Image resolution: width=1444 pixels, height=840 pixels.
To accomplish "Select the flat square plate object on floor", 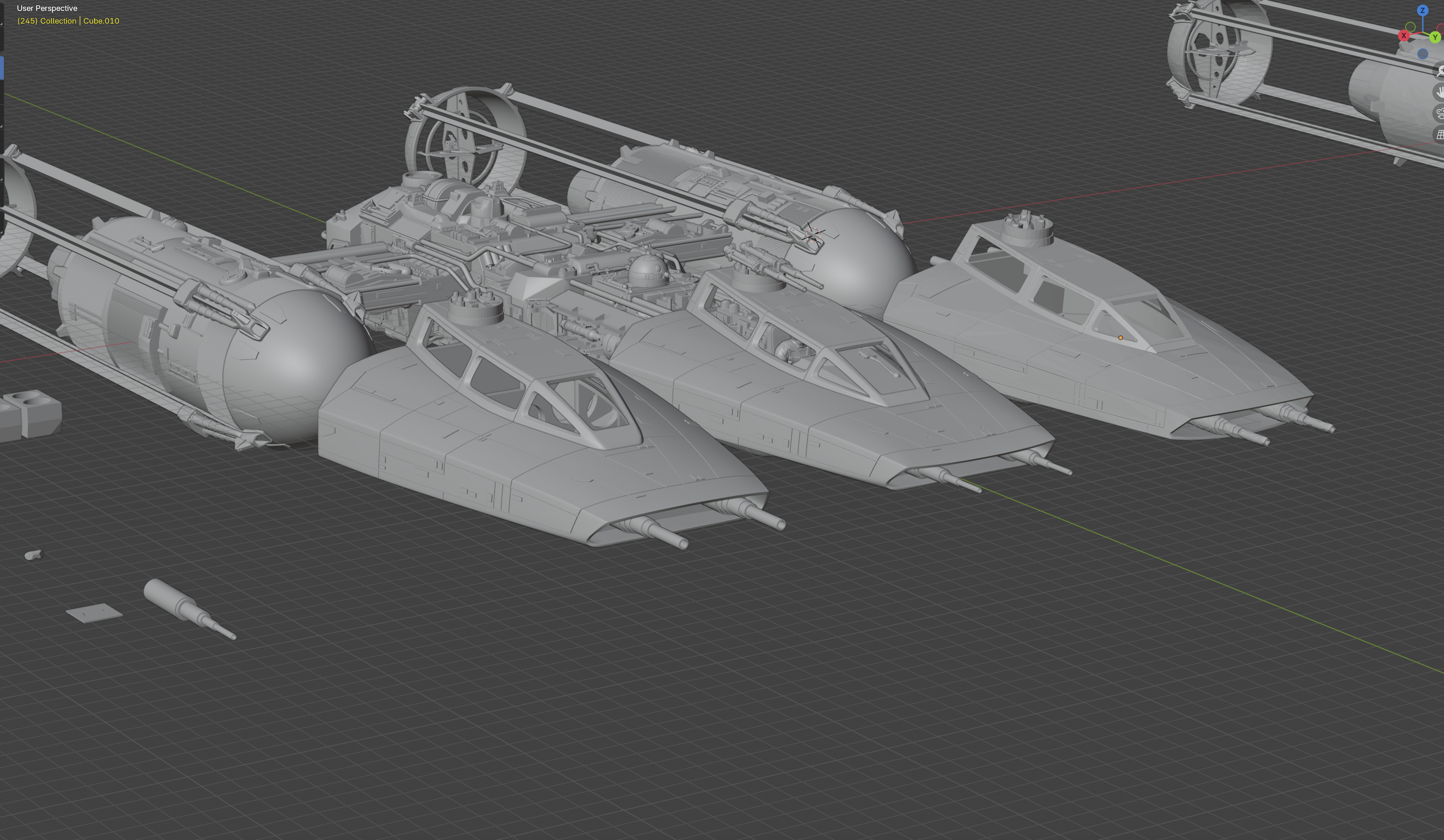I will pyautogui.click(x=94, y=613).
